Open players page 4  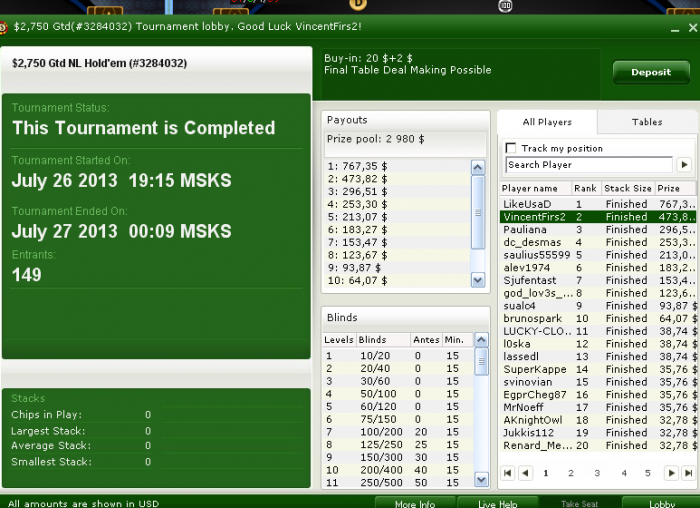coord(624,473)
